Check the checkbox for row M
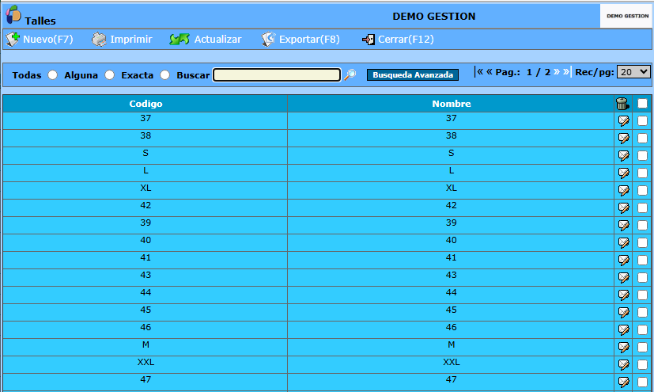654x392 pixels. (x=642, y=347)
